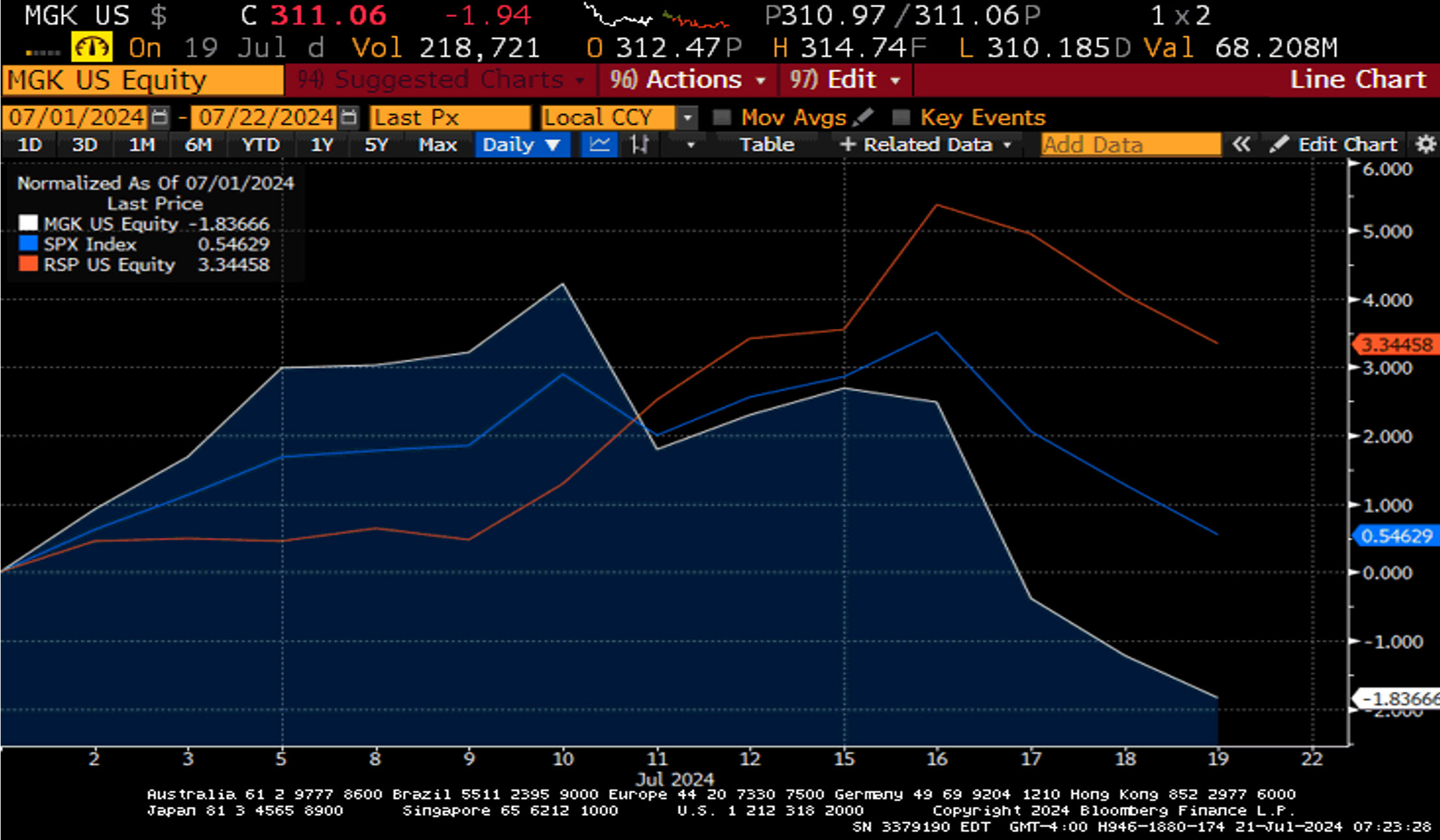Select the 5Y range tab

point(376,144)
